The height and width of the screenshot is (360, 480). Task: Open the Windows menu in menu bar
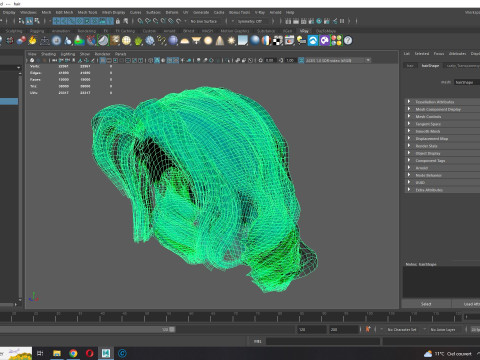coord(28,12)
